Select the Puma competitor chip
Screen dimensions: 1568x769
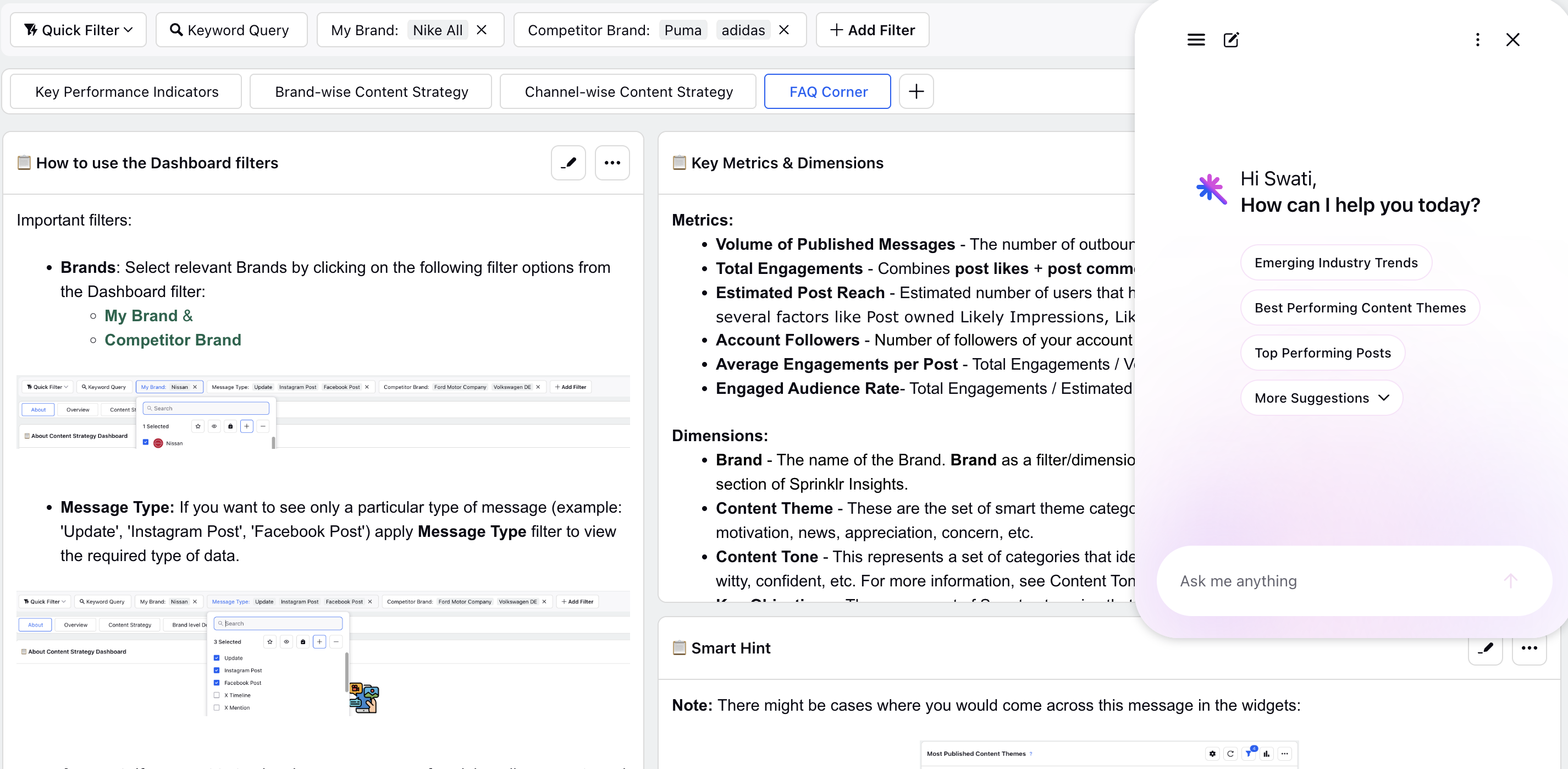click(682, 30)
